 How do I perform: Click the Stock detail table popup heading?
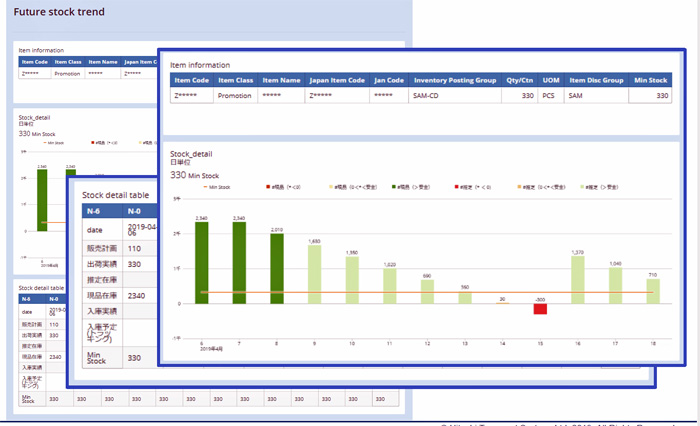116,195
